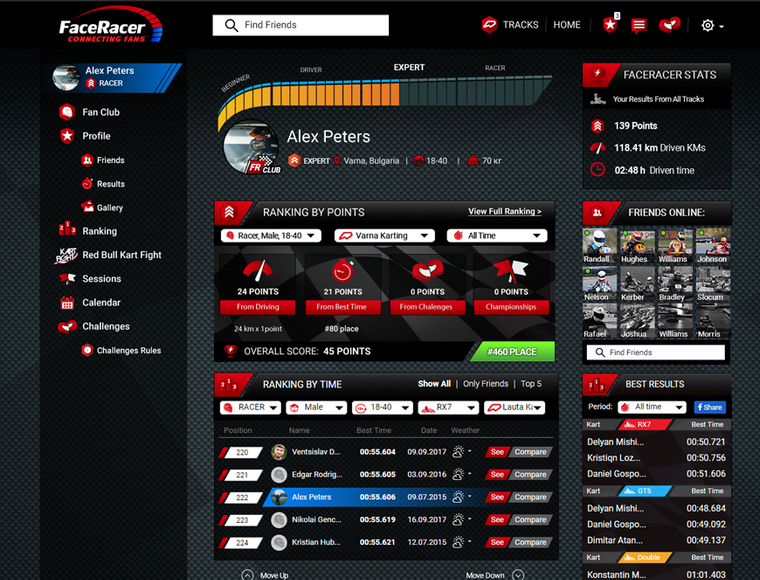
Task: Open the RX7 kart dropdown
Action: pyautogui.click(x=448, y=408)
